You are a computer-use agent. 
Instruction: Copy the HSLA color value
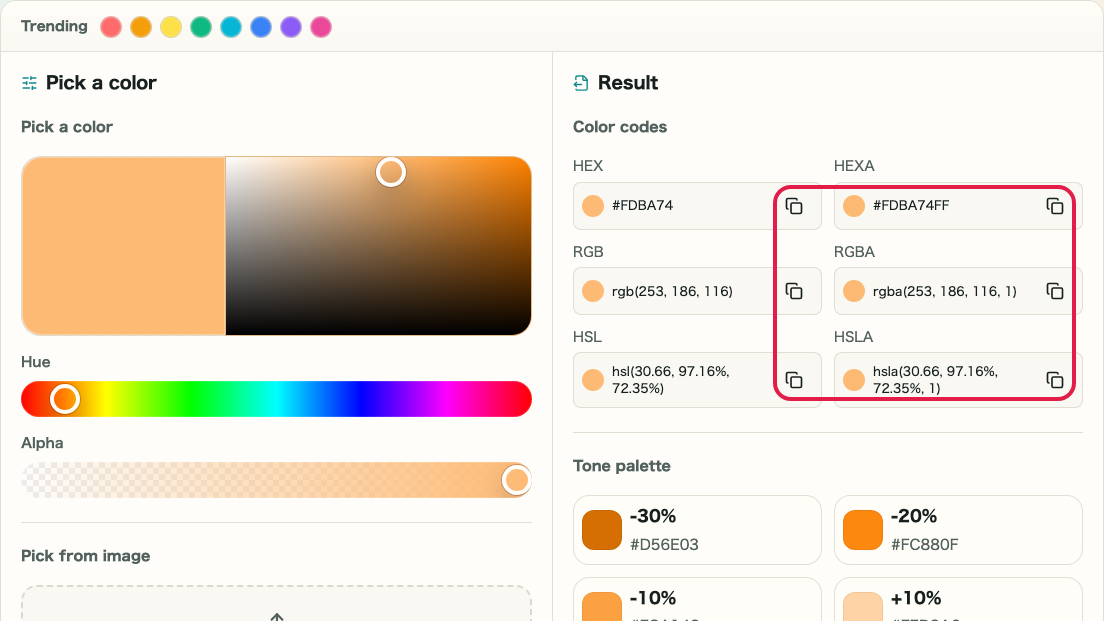[1055, 380]
